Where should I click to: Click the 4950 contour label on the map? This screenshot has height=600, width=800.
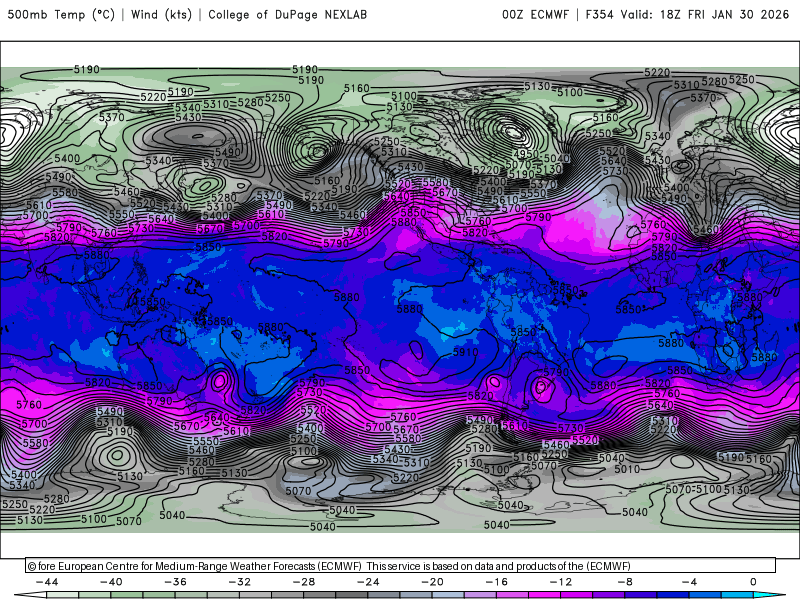526,154
